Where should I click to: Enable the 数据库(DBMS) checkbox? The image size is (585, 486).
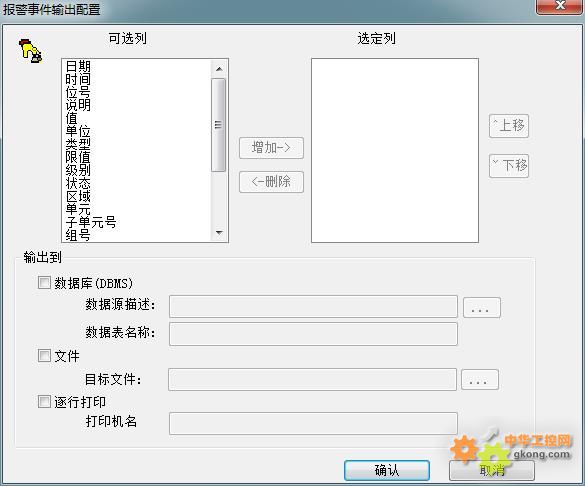[x=44, y=282]
